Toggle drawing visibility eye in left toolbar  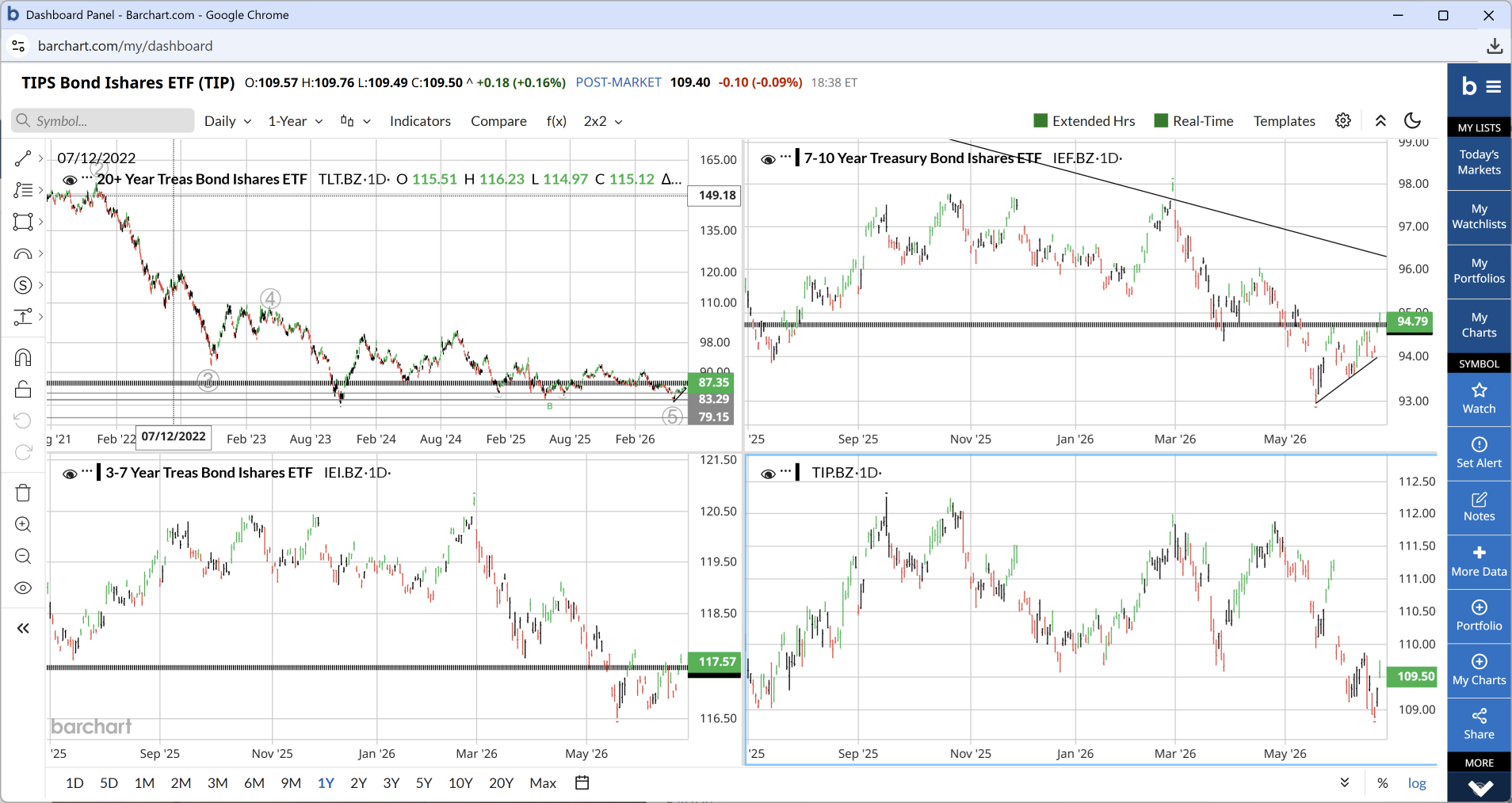tap(22, 588)
